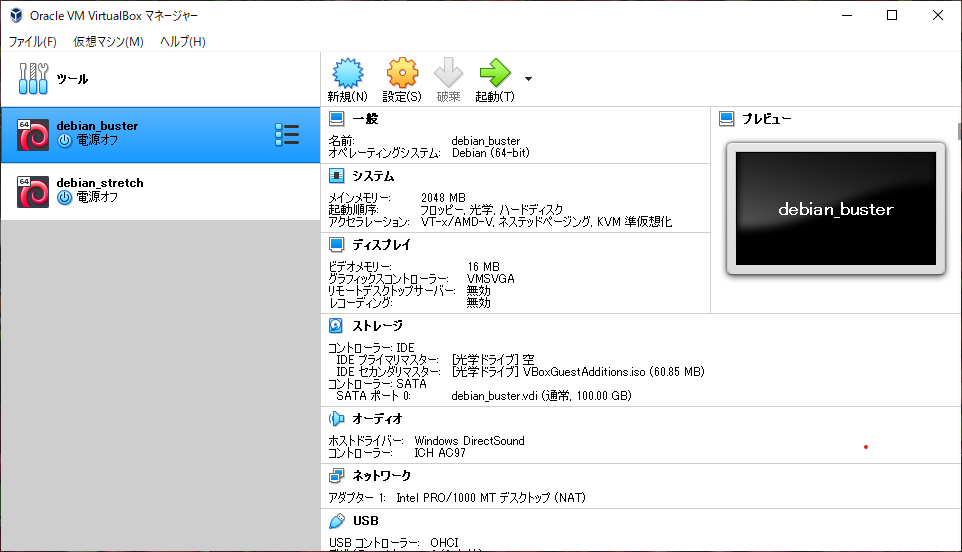Click the General (一般) section icon
This screenshot has width=962, height=552.
pyautogui.click(x=336, y=118)
